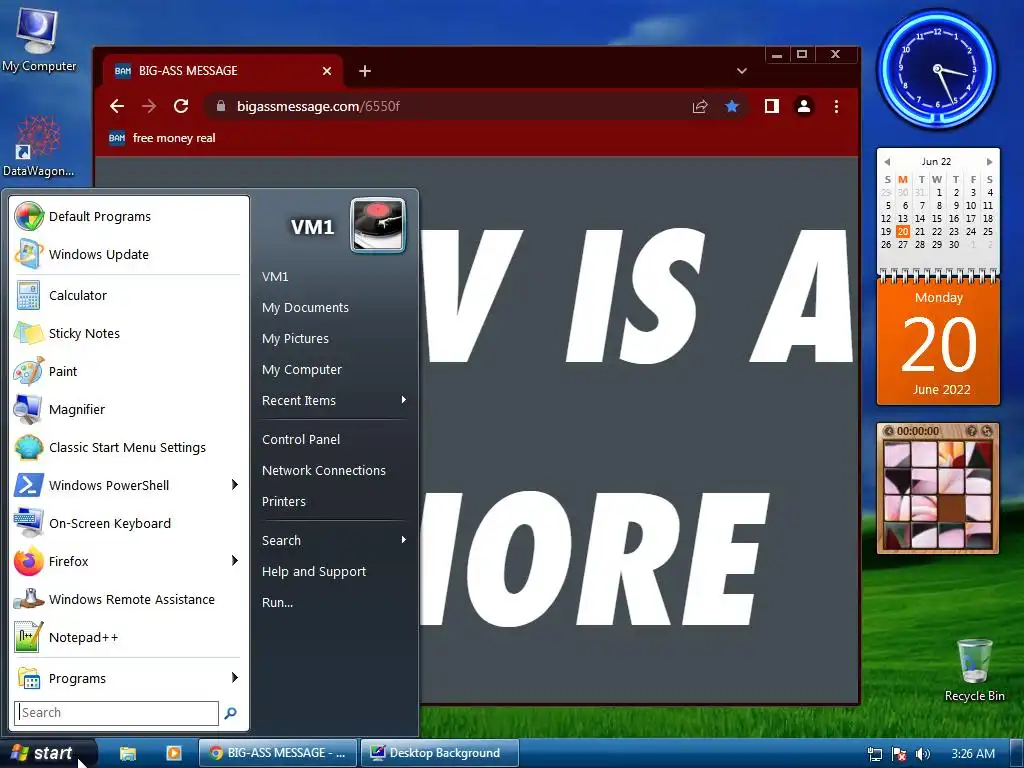This screenshot has height=768, width=1024.
Task: Click the taskbar clock 3:26 AM
Action: click(973, 754)
